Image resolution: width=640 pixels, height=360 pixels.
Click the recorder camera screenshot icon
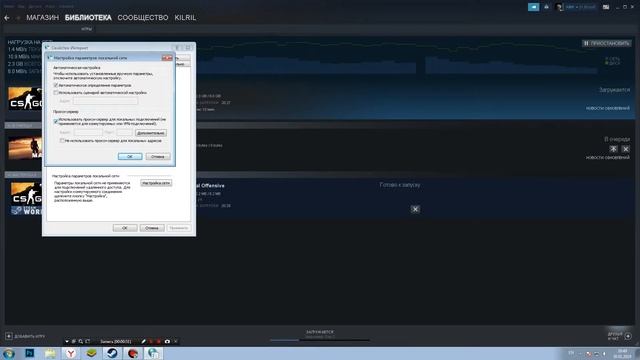(167, 341)
